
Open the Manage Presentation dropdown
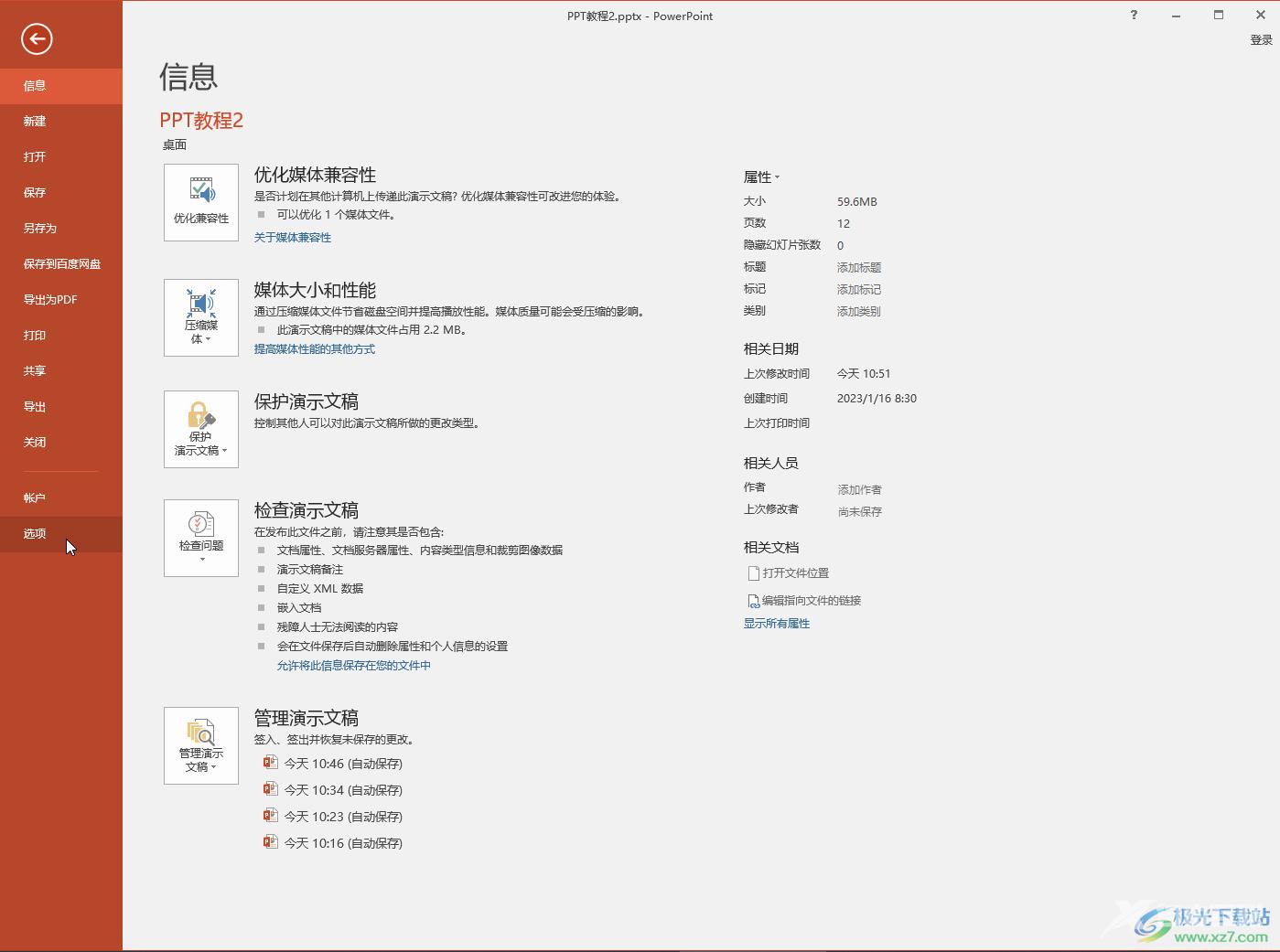click(201, 745)
